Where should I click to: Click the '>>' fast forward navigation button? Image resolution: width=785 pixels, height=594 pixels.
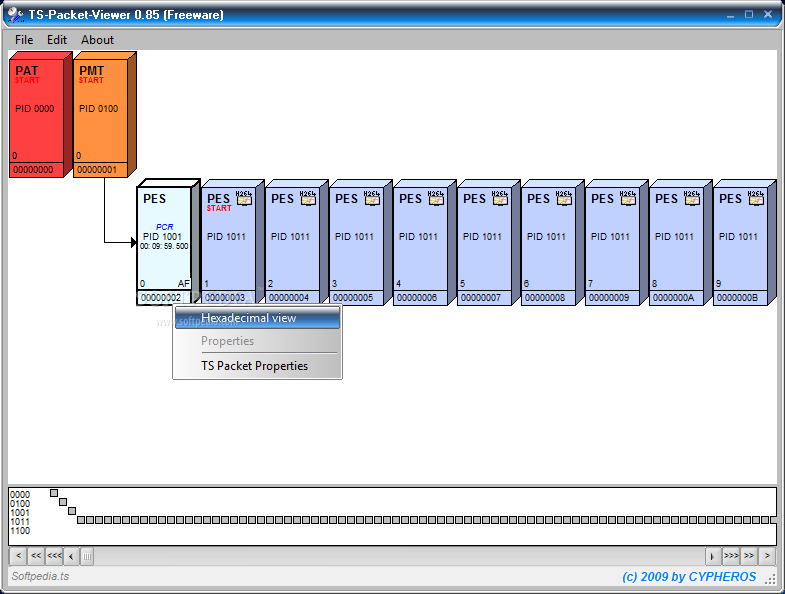(749, 555)
